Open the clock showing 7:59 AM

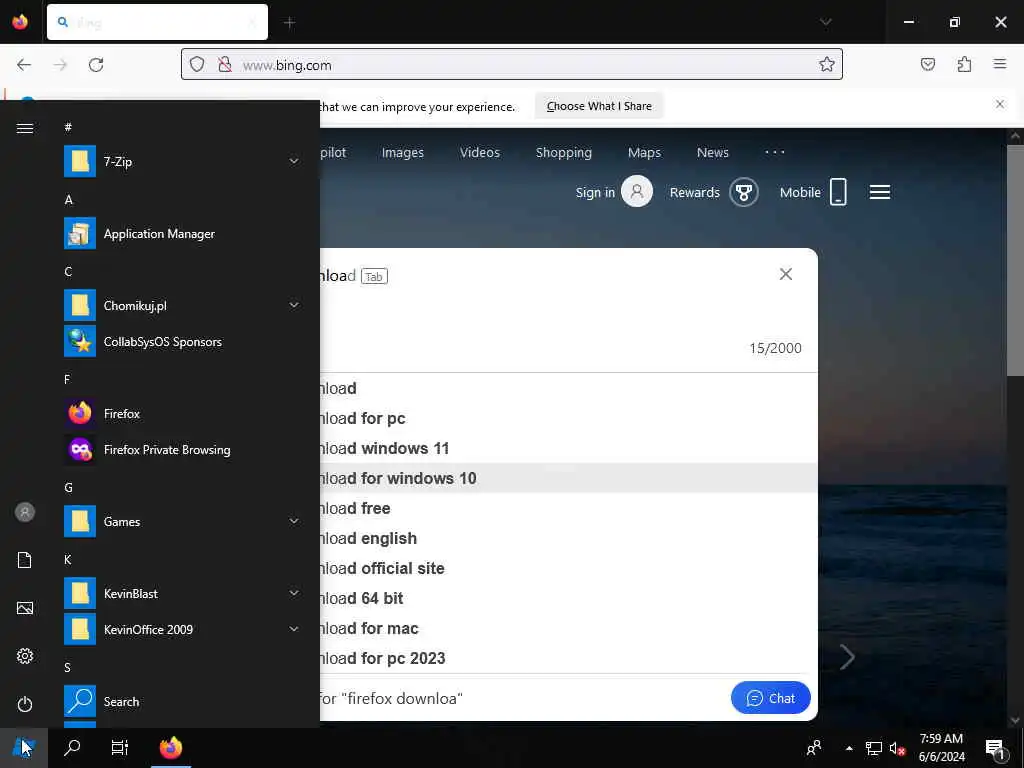click(x=941, y=748)
